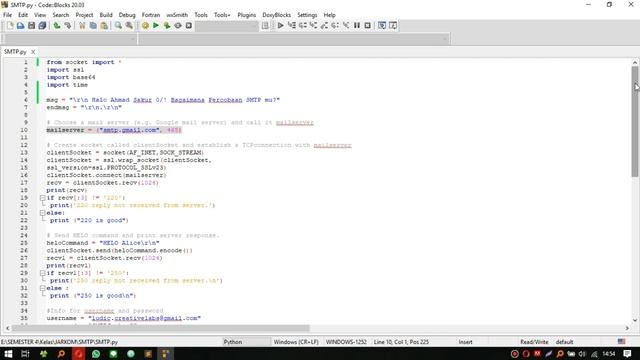Image resolution: width=640 pixels, height=360 pixels.
Task: Abort build stop icon
Action: (x=189, y=25)
